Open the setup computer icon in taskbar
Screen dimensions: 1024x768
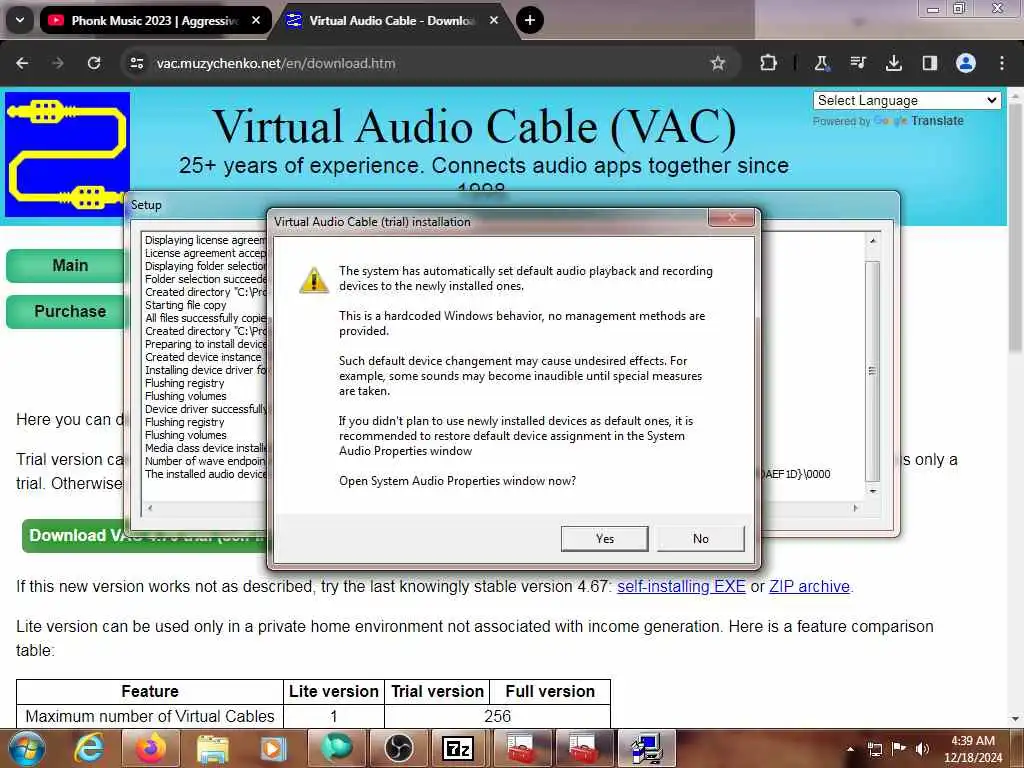click(647, 748)
